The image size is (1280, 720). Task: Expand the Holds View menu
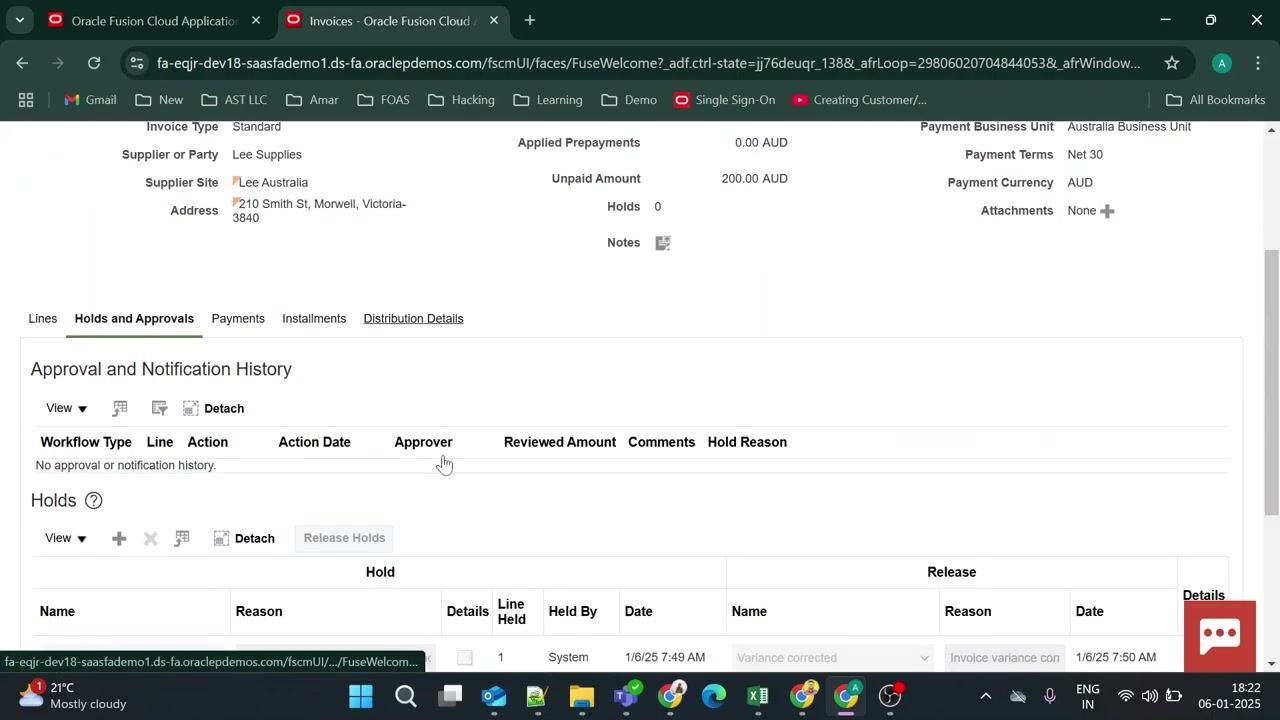[x=66, y=538]
